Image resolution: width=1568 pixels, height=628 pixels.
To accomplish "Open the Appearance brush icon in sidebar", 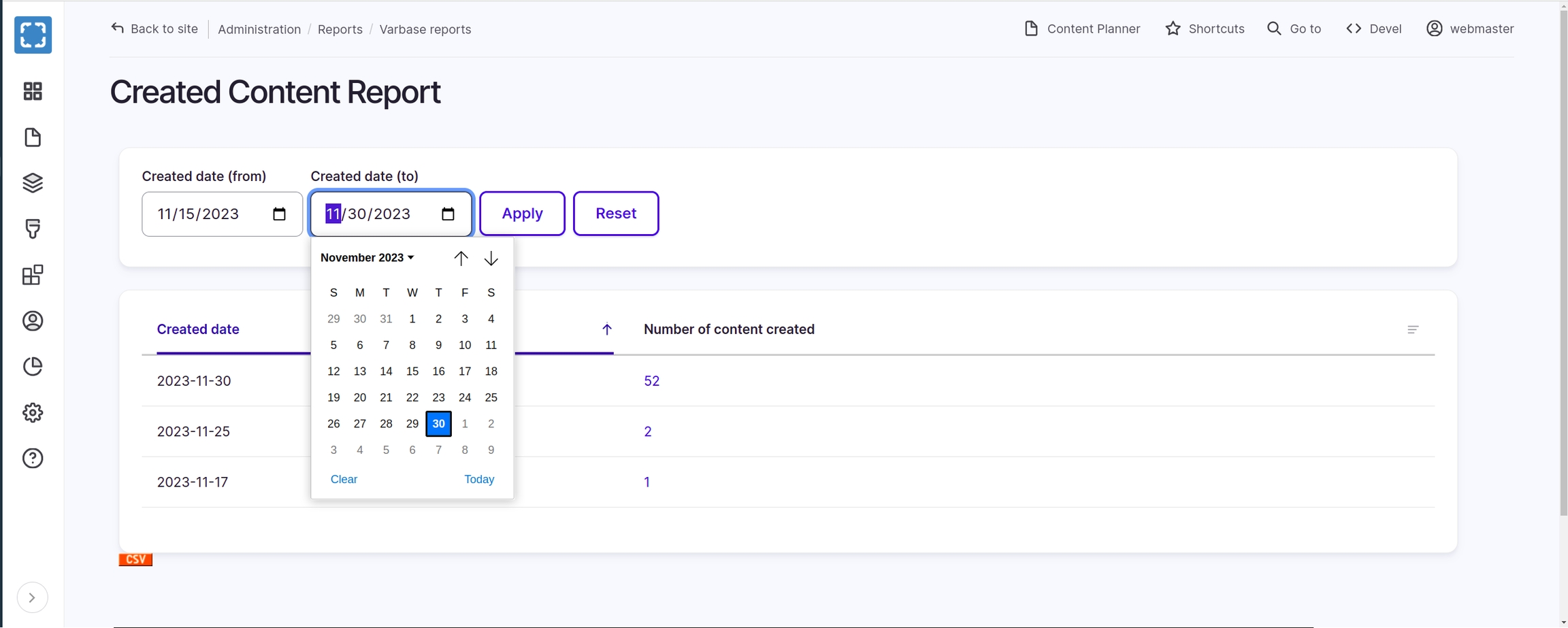I will 33,229.
